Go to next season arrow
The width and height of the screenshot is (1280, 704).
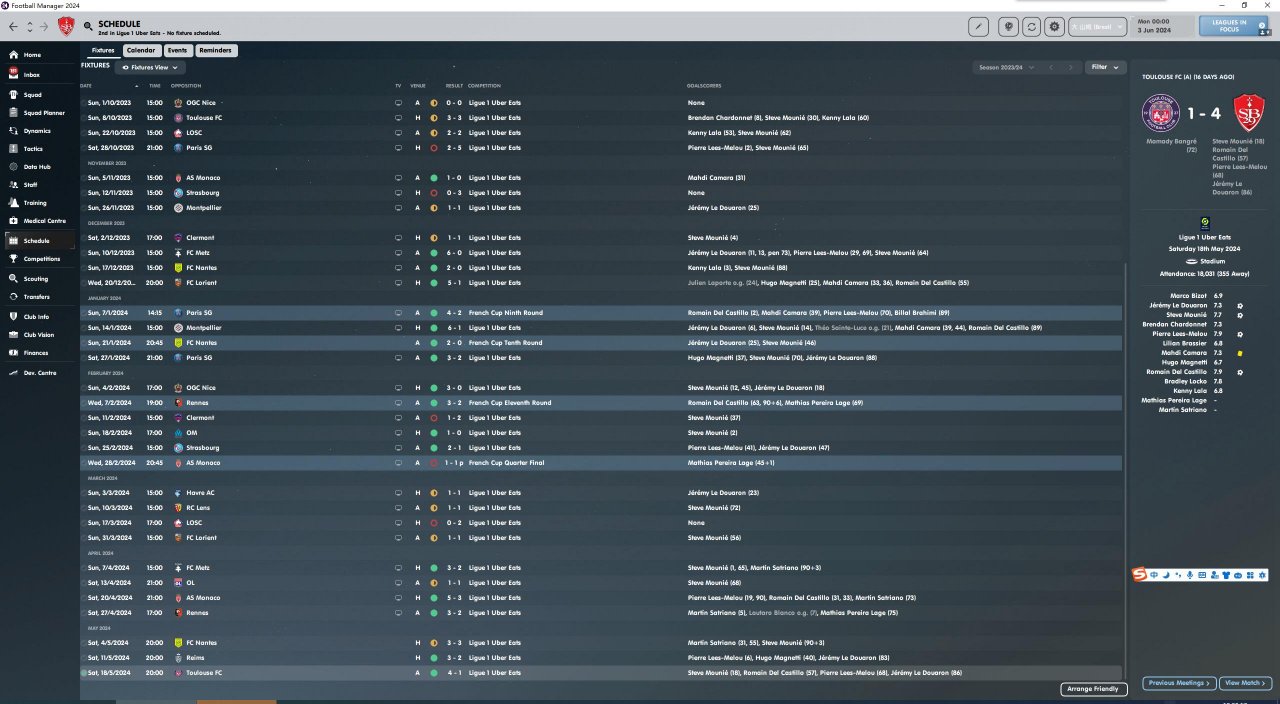point(1070,67)
